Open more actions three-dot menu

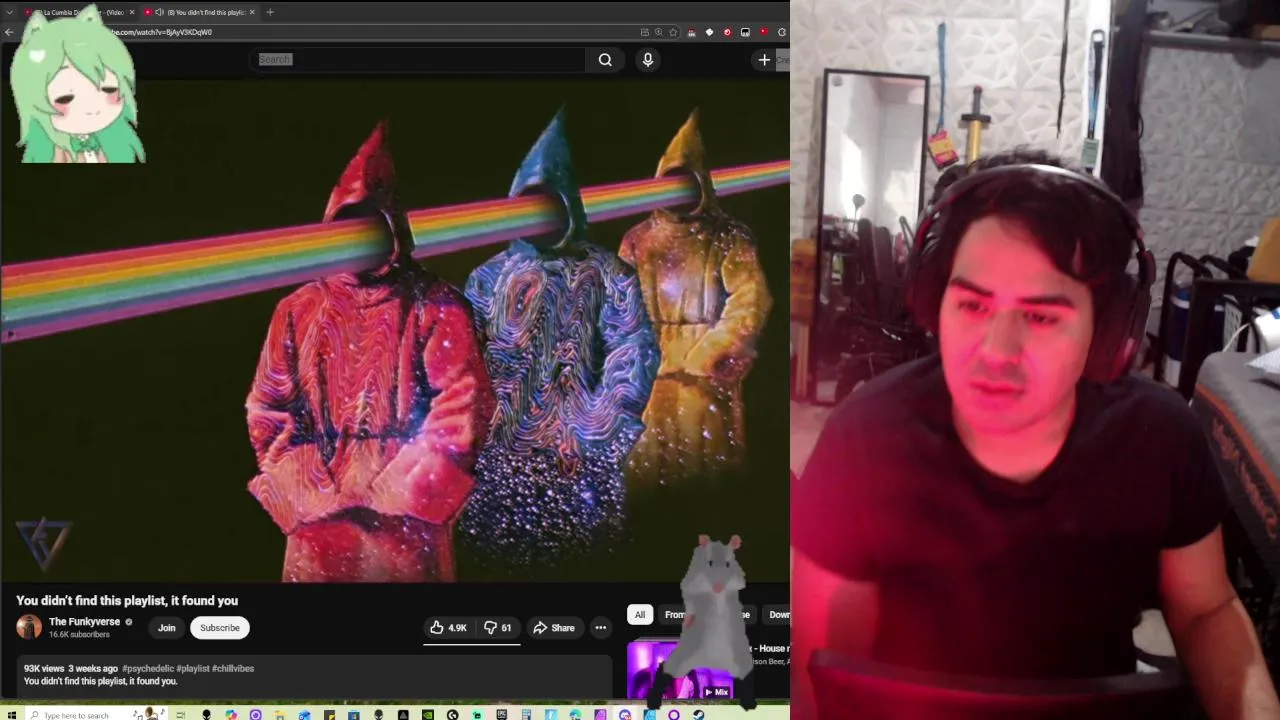tap(601, 628)
